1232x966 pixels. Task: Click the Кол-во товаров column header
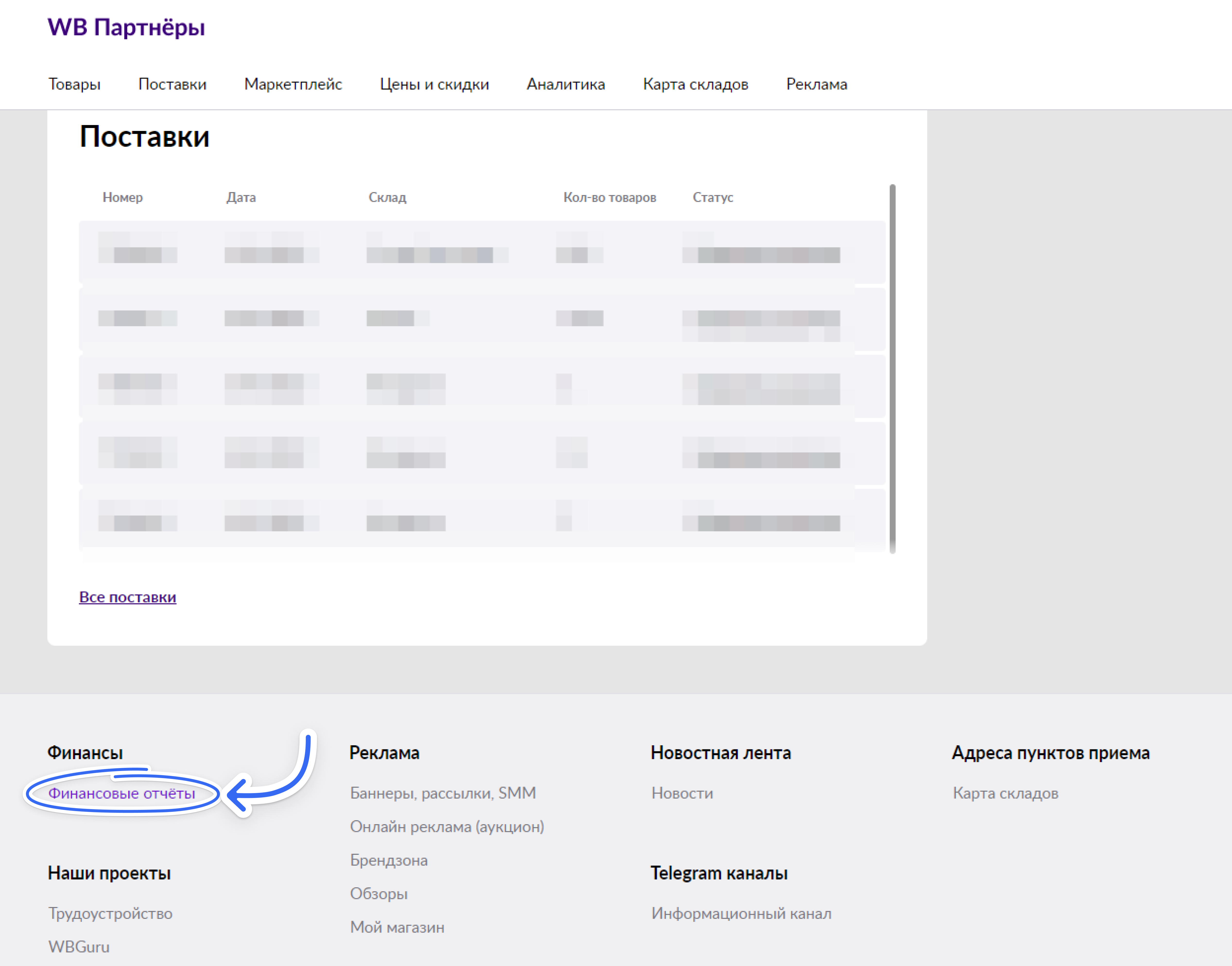click(610, 197)
